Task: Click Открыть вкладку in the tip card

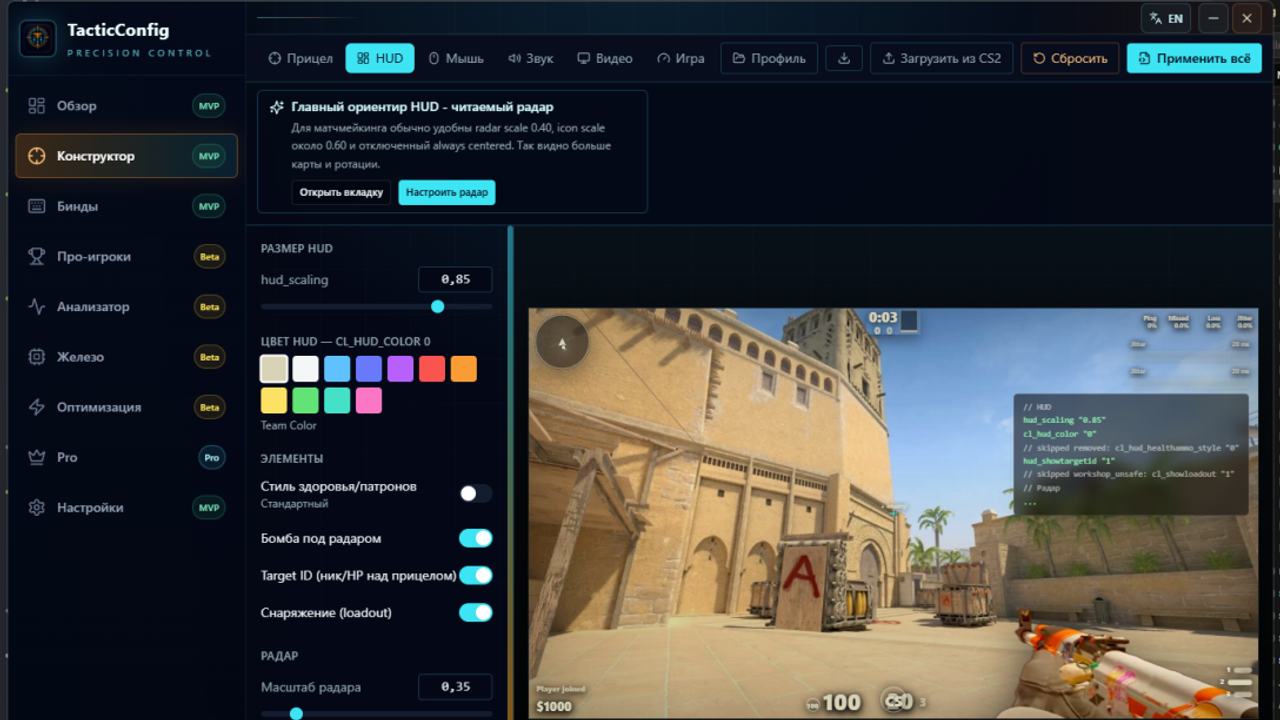Action: [341, 192]
